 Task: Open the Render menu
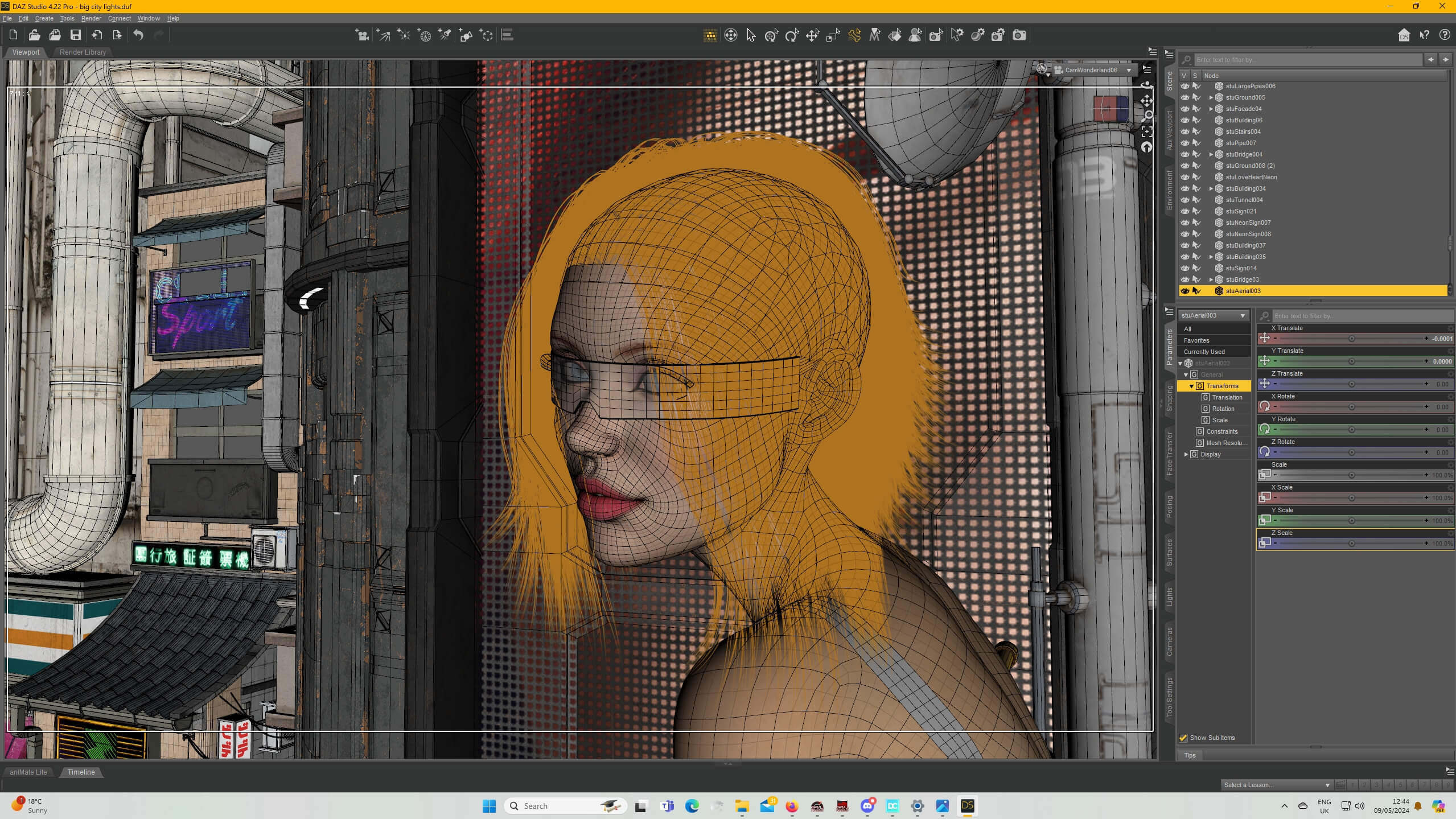tap(91, 18)
